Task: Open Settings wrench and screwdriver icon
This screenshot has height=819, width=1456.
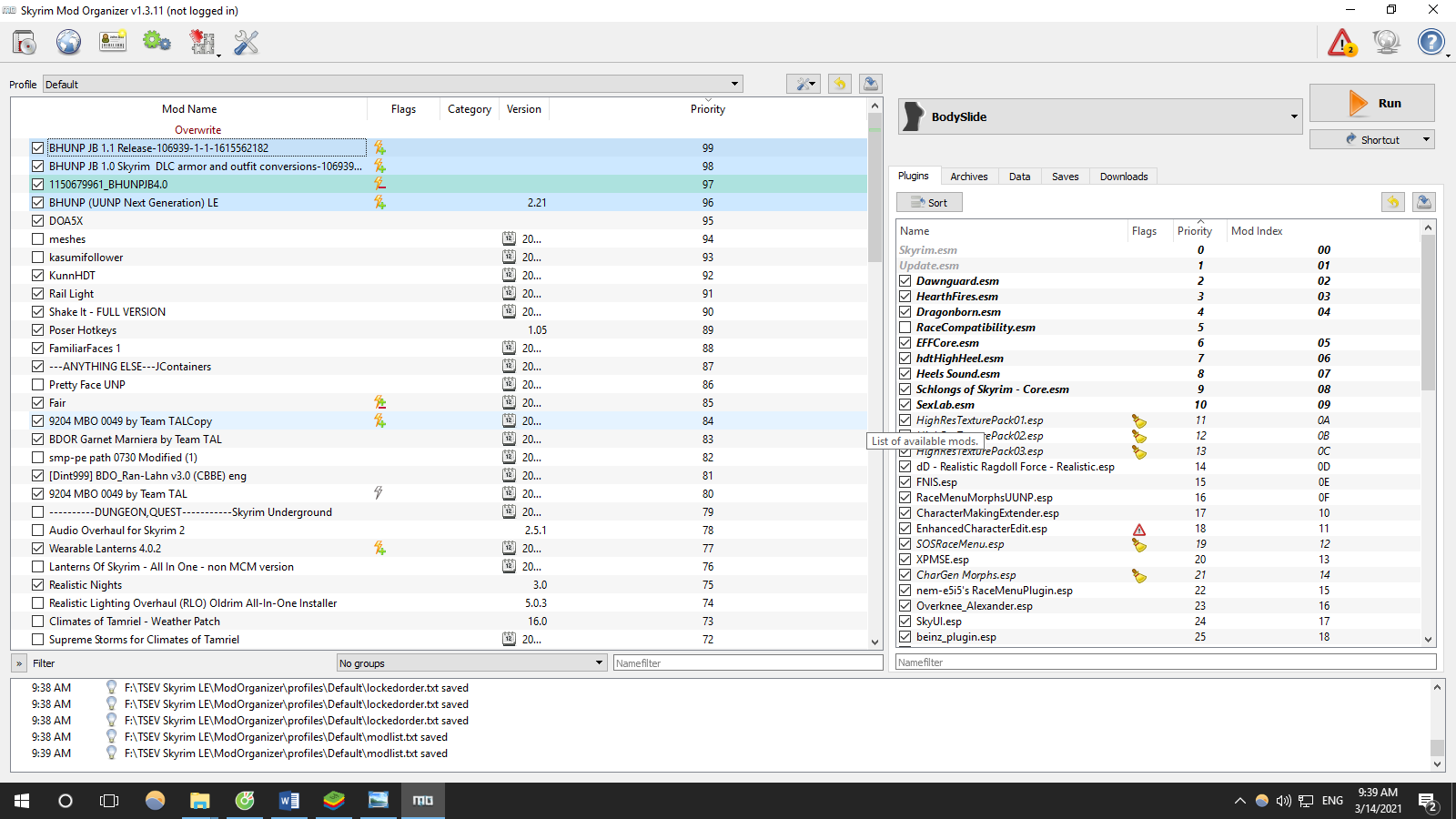Action: coord(246,42)
